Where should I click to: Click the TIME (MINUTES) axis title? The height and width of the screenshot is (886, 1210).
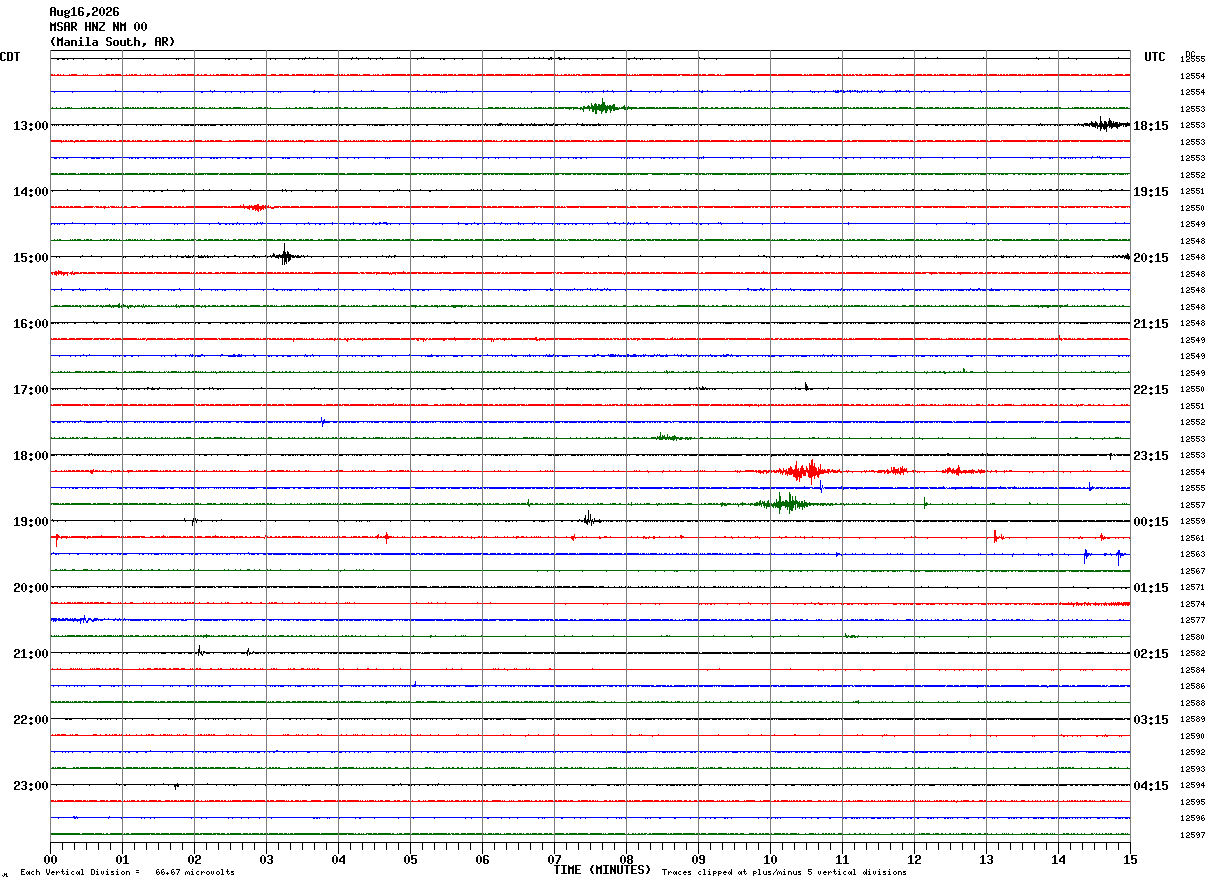coord(602,870)
